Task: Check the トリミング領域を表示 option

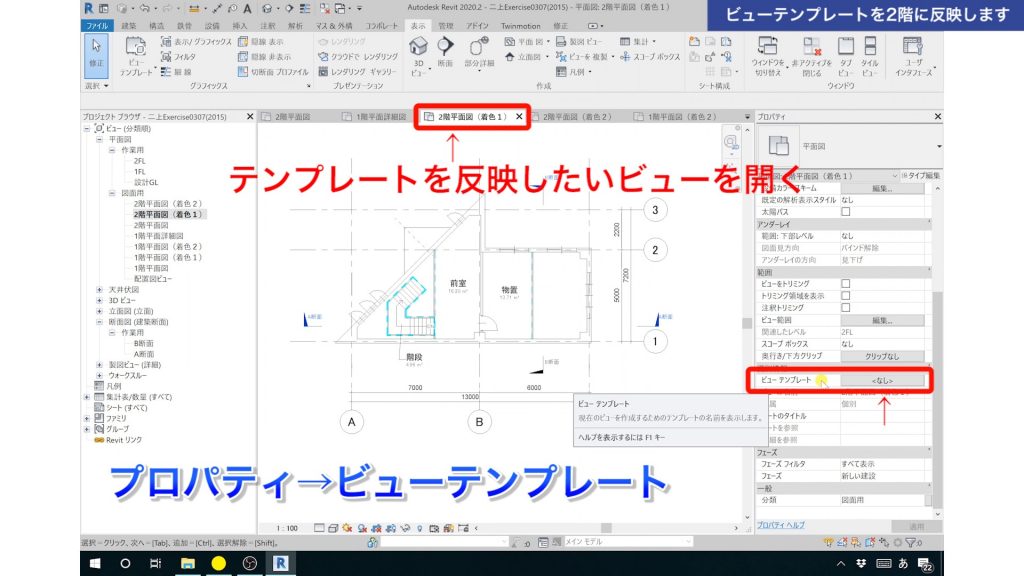Action: 845,295
